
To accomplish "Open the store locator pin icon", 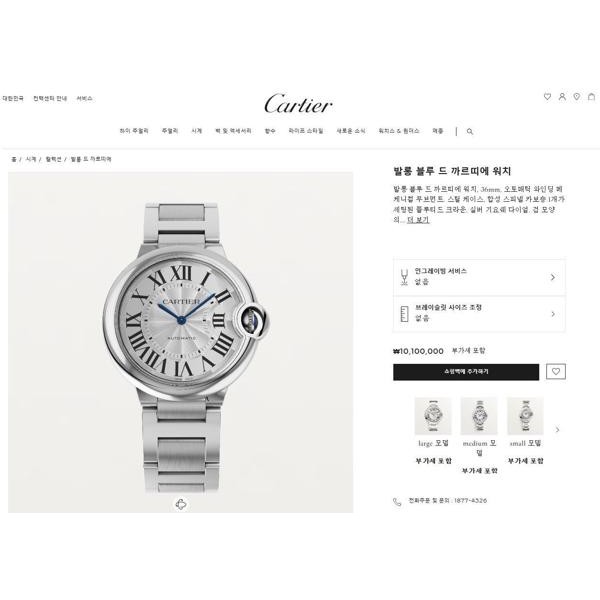I will coord(577,97).
